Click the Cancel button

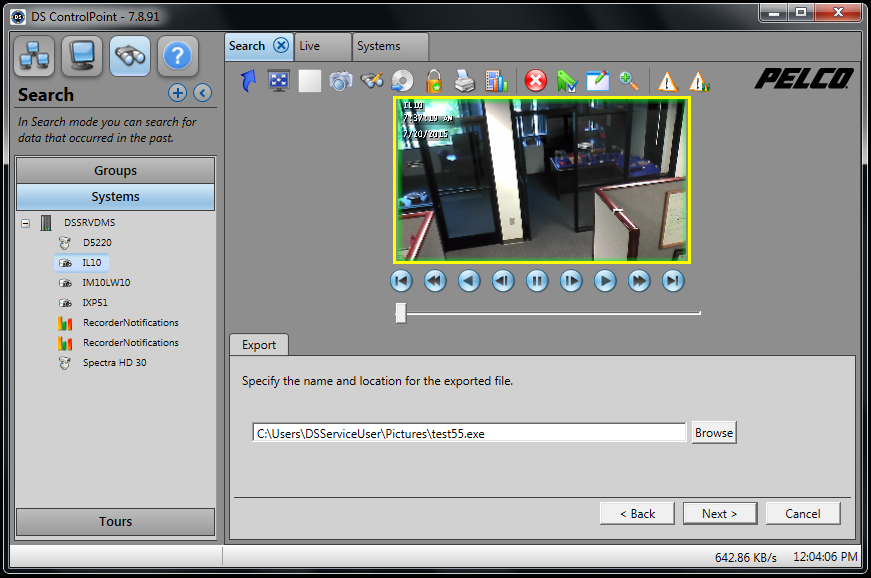[803, 514]
